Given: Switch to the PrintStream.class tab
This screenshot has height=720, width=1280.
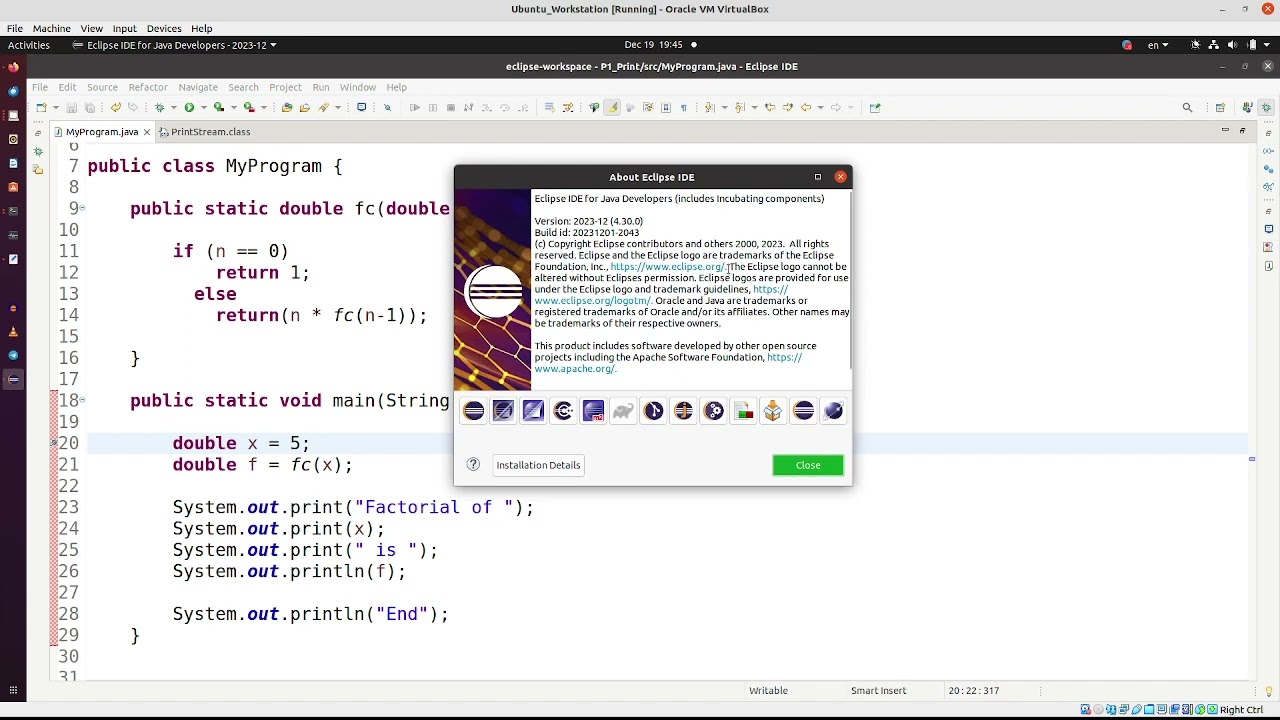Looking at the screenshot, I should point(205,131).
